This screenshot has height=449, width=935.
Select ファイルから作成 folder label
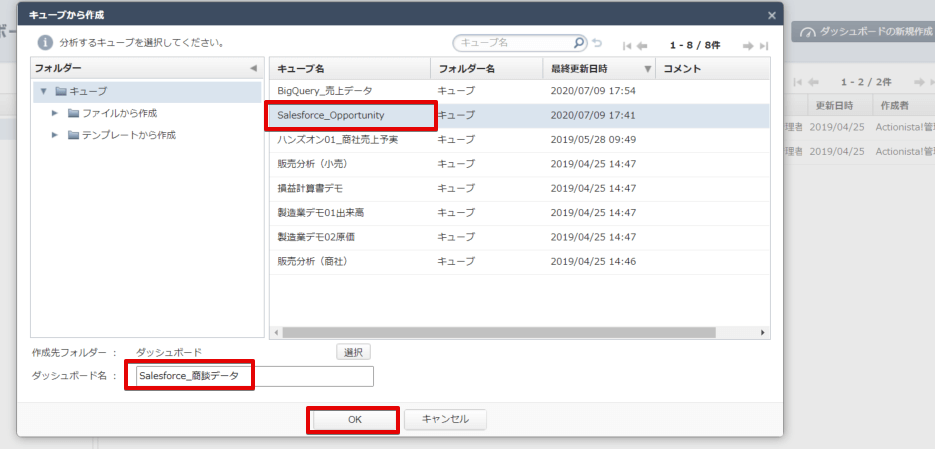[120, 113]
